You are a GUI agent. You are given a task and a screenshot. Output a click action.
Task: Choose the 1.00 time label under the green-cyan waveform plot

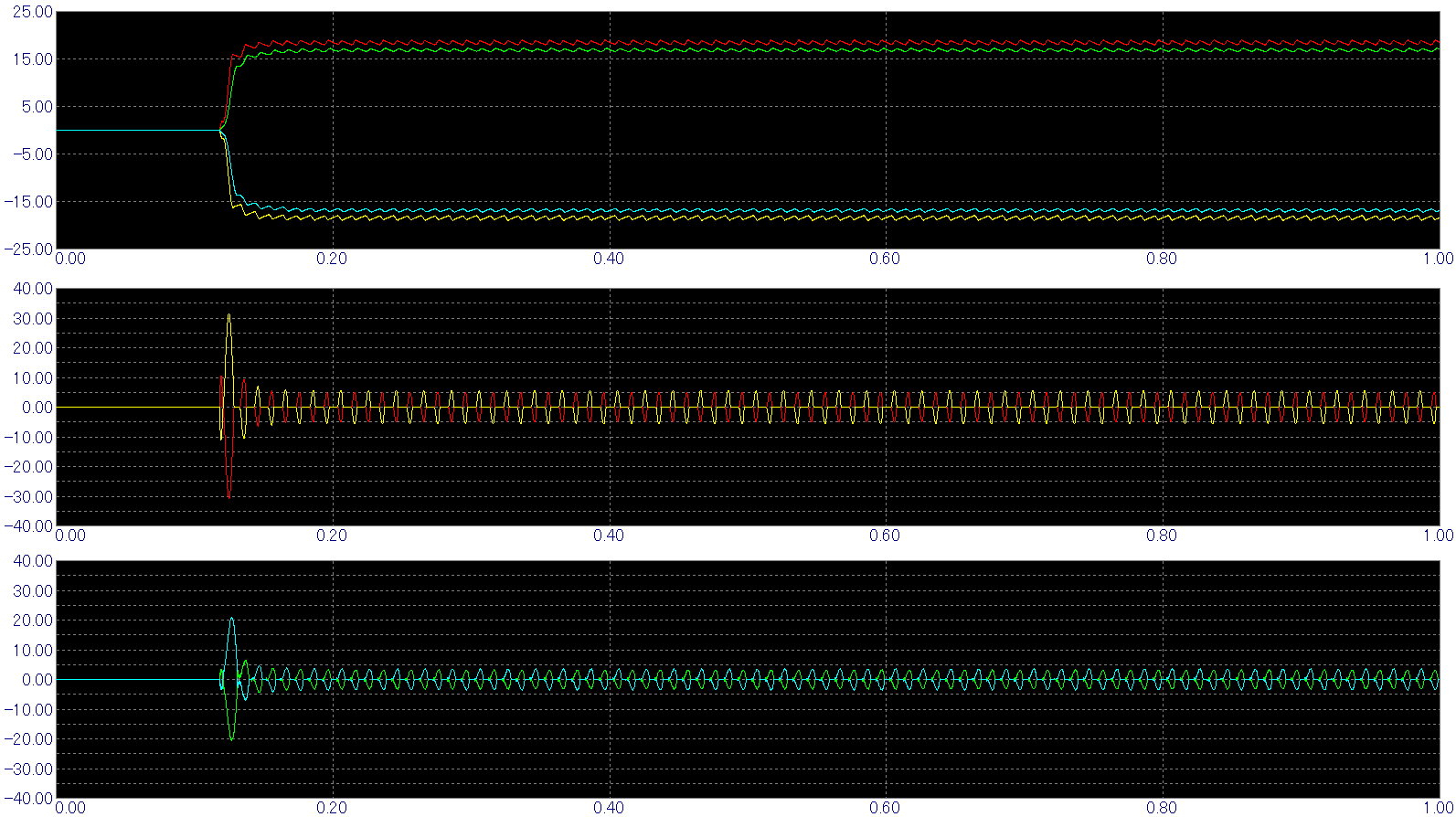pos(1438,808)
